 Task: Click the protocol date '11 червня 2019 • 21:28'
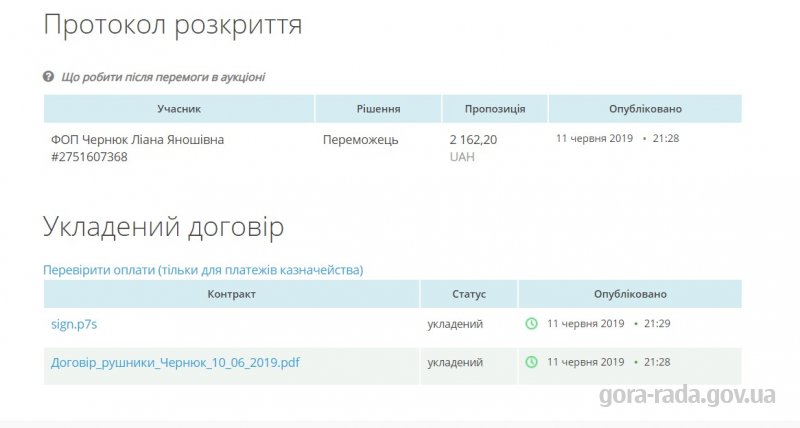(617, 138)
